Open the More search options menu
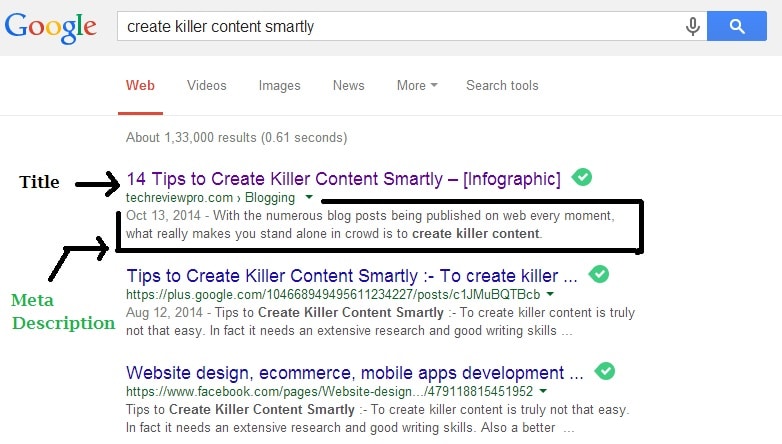782x444 pixels. pyautogui.click(x=417, y=85)
